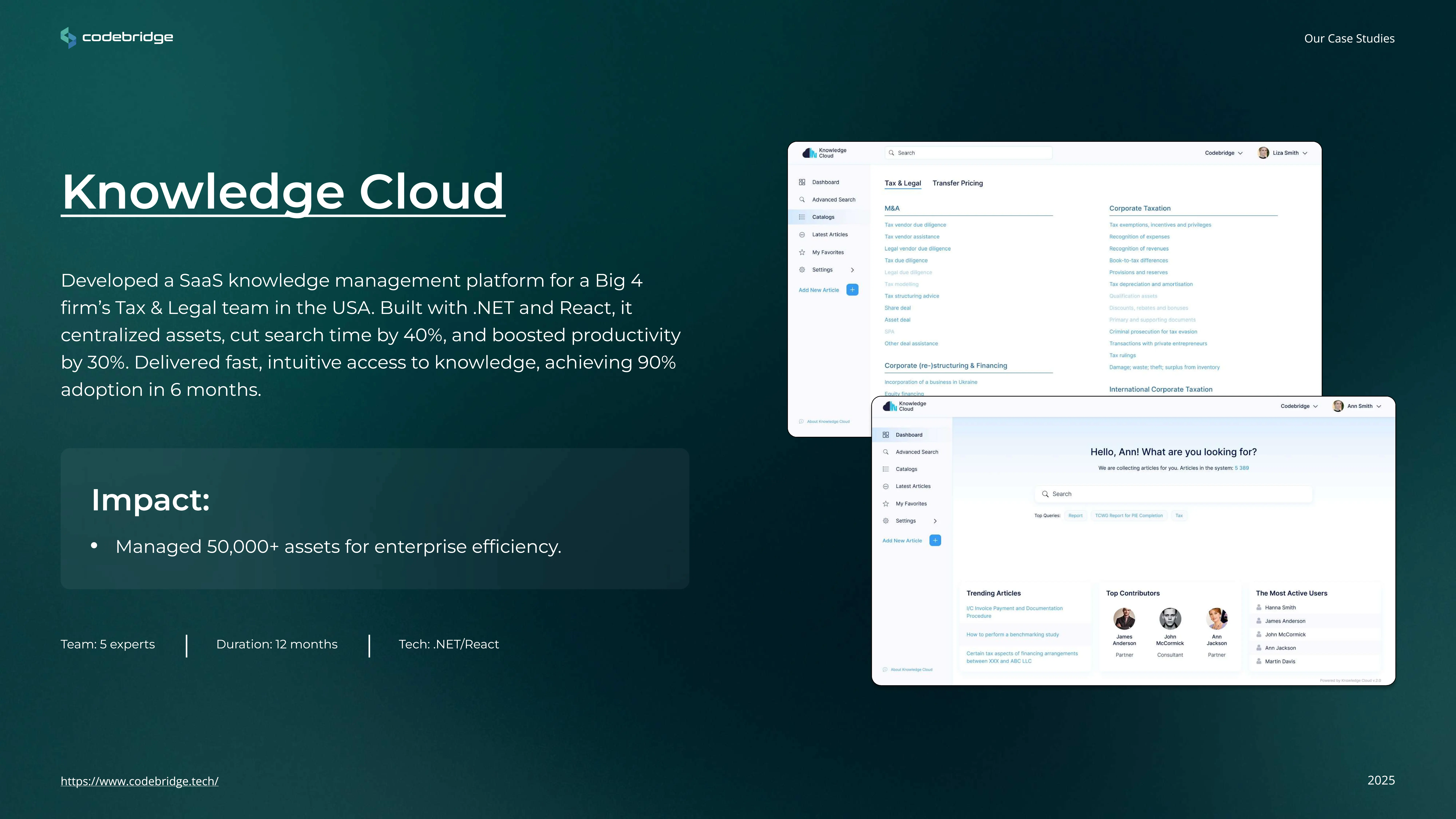The image size is (1456, 819).
Task: Click Settings gear in Catalogs window sidebar
Action: pos(802,270)
